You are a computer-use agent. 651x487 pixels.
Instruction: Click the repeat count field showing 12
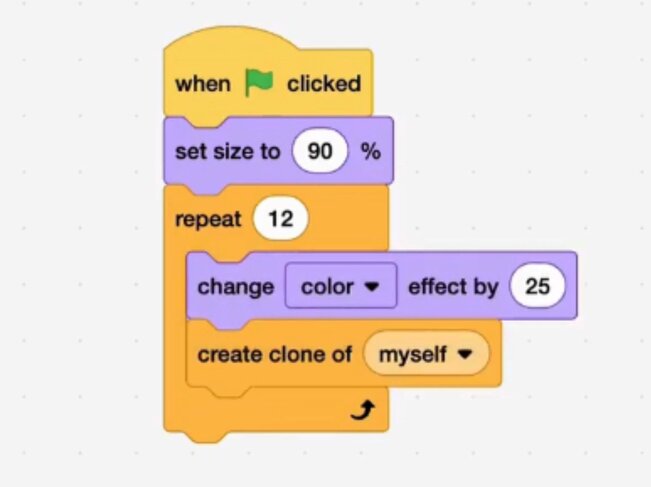point(281,218)
